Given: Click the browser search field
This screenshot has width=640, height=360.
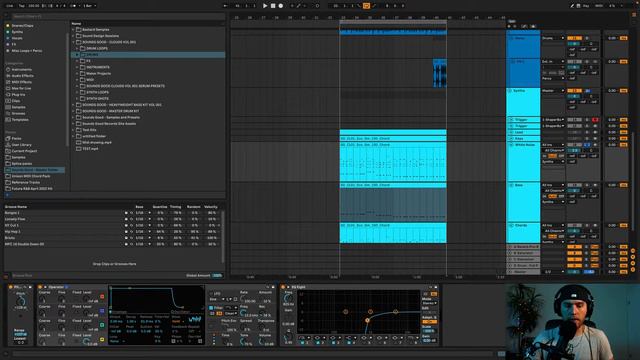Looking at the screenshot, I should point(118,16).
